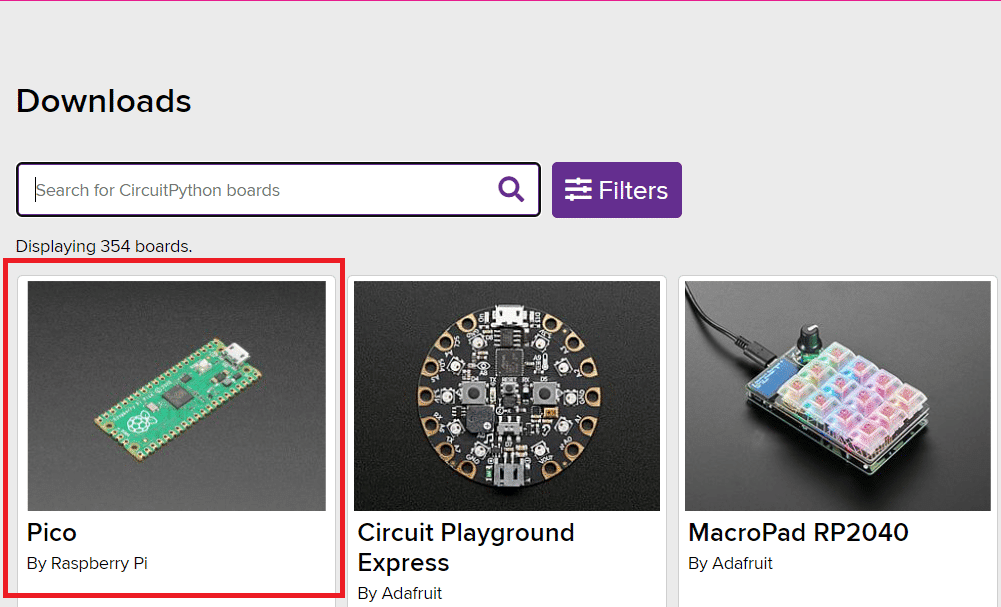Viewport: 1001px width, 607px height.
Task: Click By Adafruit under Circuit Playground Express
Action: [x=400, y=594]
